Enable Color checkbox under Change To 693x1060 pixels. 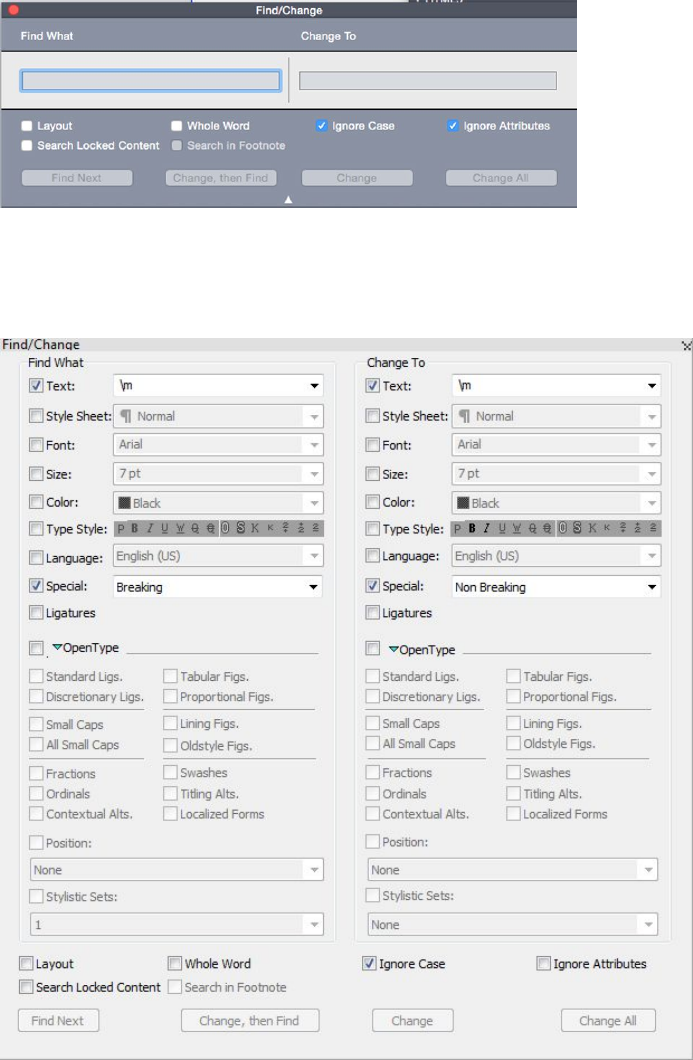click(373, 502)
